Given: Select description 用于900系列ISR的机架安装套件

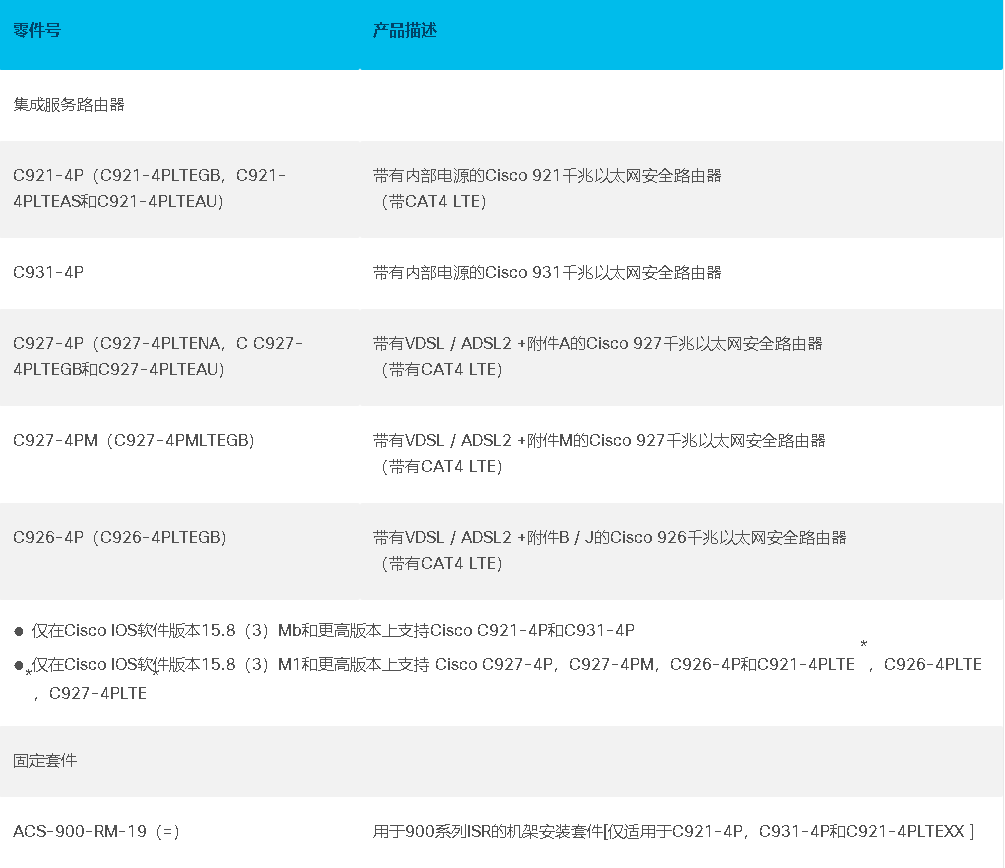Looking at the screenshot, I should point(674,831).
